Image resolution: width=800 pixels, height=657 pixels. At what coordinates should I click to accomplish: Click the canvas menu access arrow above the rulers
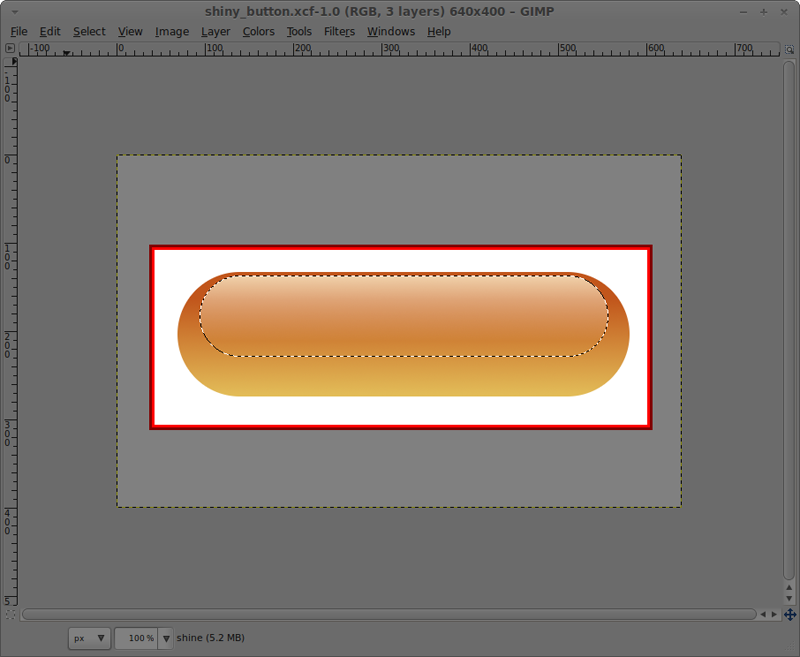tap(12, 47)
